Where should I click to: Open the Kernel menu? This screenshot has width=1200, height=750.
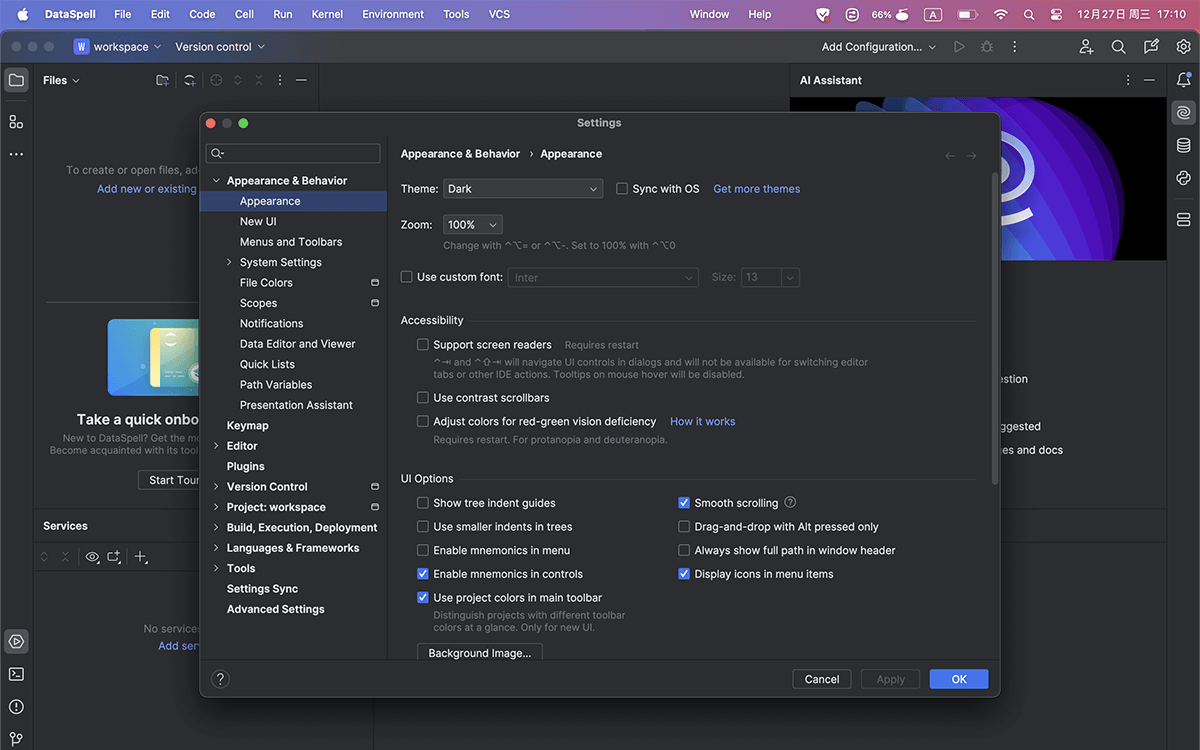point(327,15)
